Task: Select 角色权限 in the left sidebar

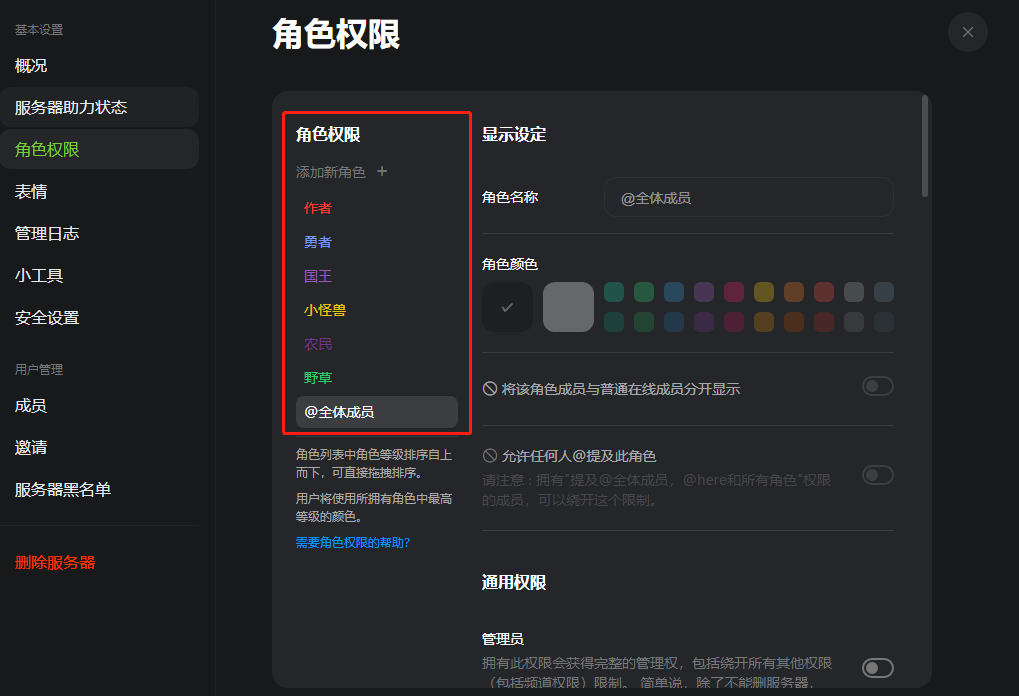Action: (99, 149)
